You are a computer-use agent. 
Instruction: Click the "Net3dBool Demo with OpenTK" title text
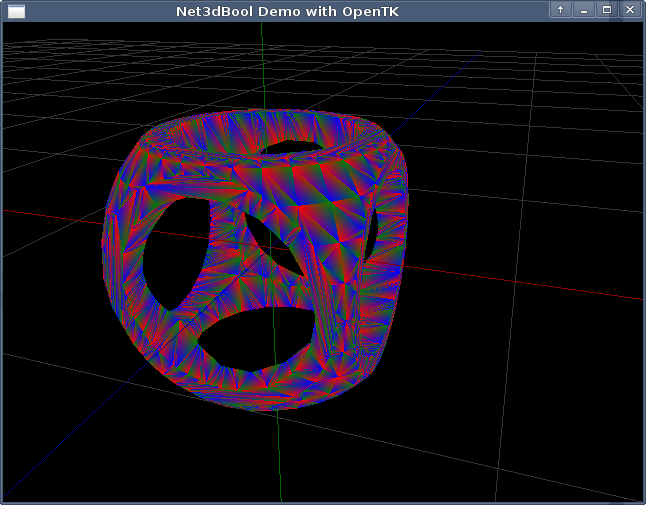coord(287,12)
